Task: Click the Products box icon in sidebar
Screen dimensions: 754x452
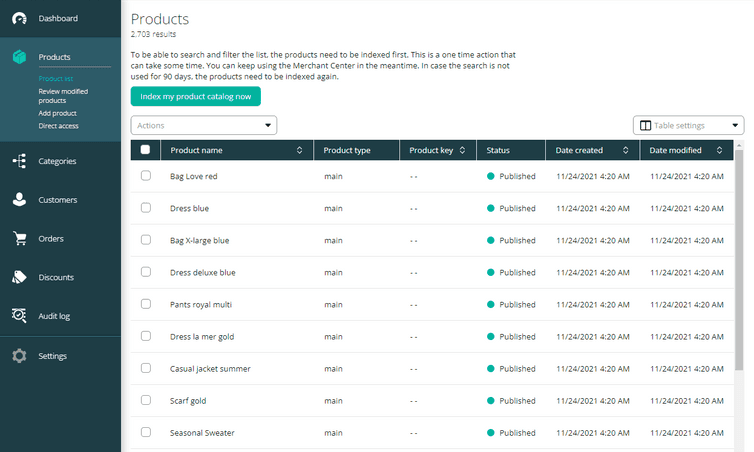Action: tap(19, 57)
